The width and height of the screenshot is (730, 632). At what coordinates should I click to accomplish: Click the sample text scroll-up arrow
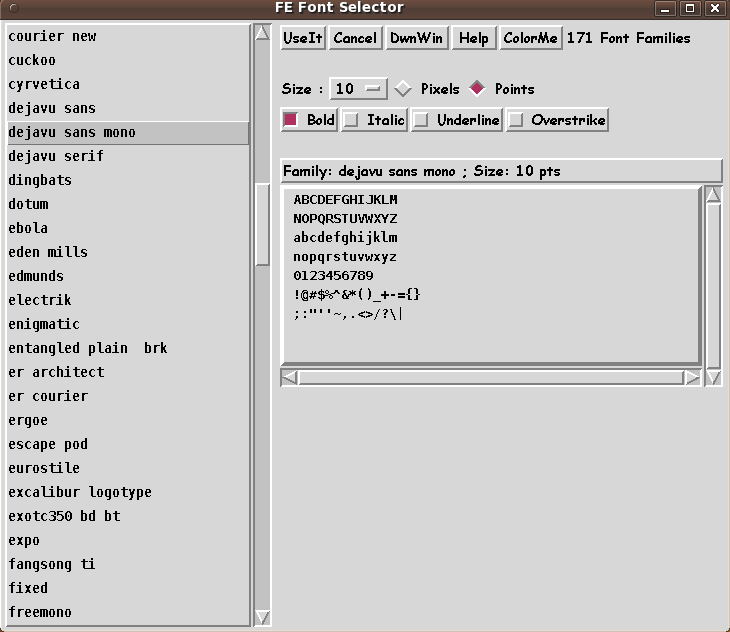(713, 195)
